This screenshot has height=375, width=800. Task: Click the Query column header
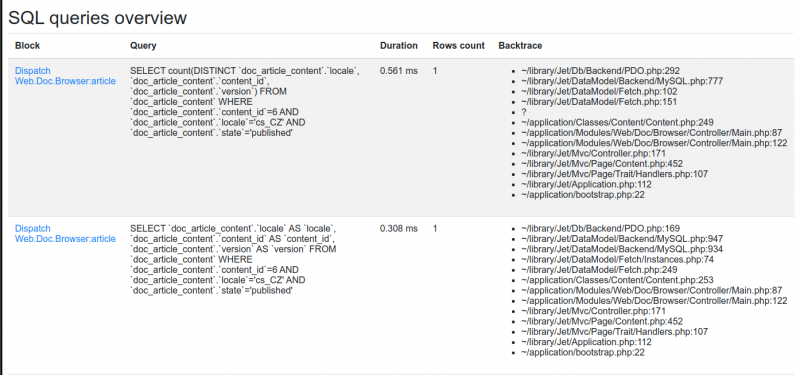143,45
